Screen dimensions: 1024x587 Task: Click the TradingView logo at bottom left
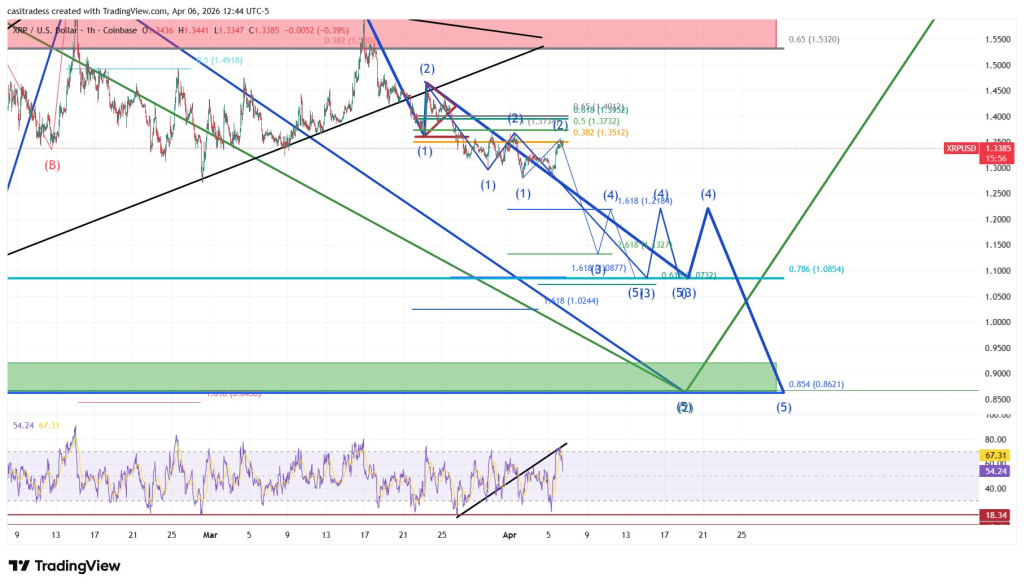click(61, 565)
